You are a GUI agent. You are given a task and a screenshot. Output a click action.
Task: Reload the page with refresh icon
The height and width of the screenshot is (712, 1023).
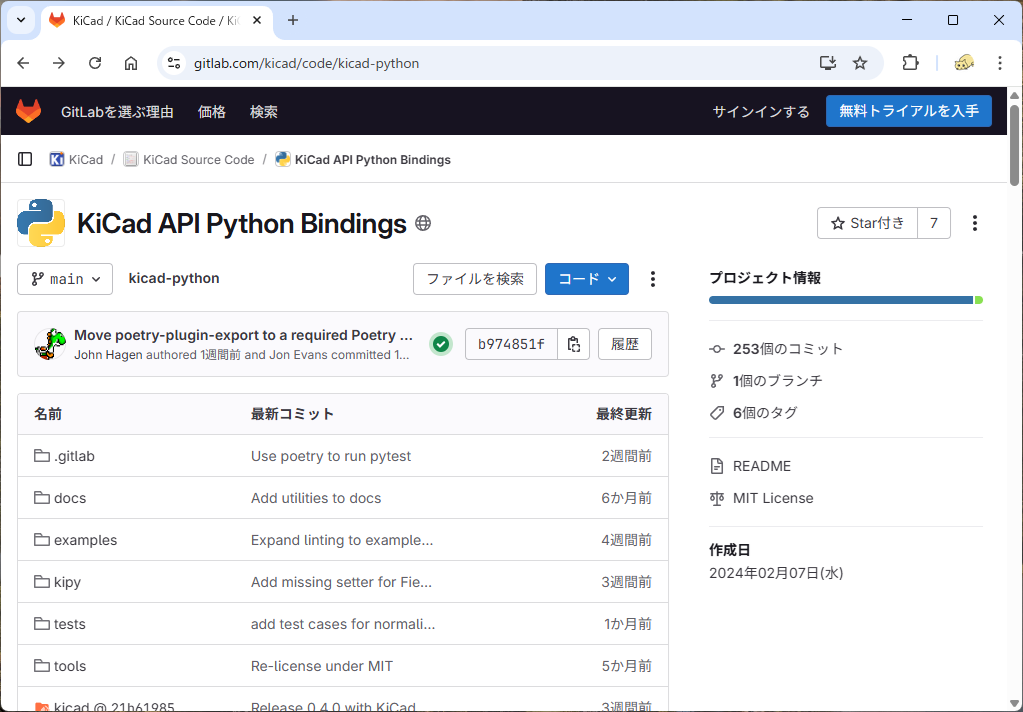[95, 63]
